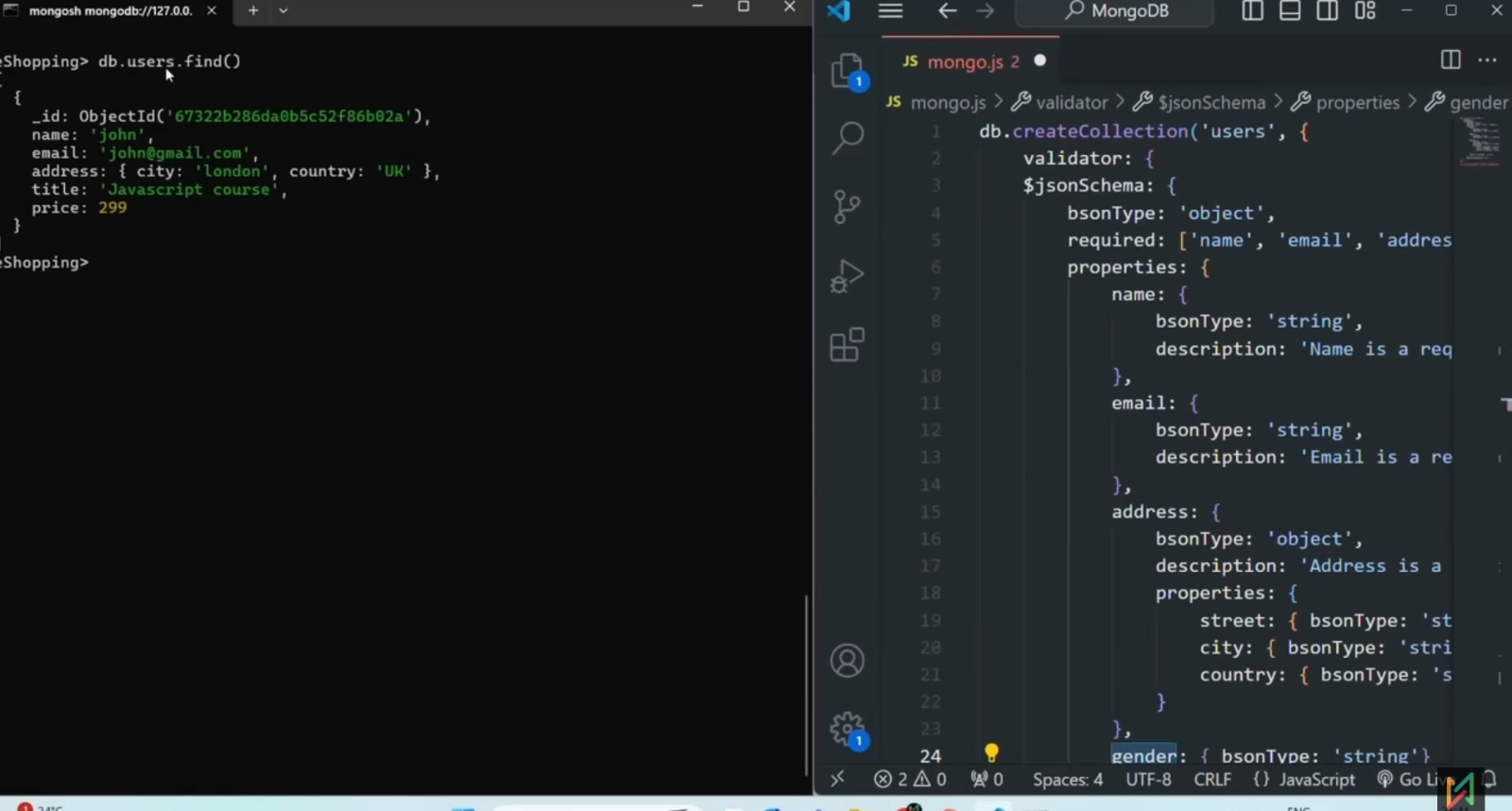1512x811 pixels.
Task: Select the mongo.js editor tab
Action: pos(971,61)
